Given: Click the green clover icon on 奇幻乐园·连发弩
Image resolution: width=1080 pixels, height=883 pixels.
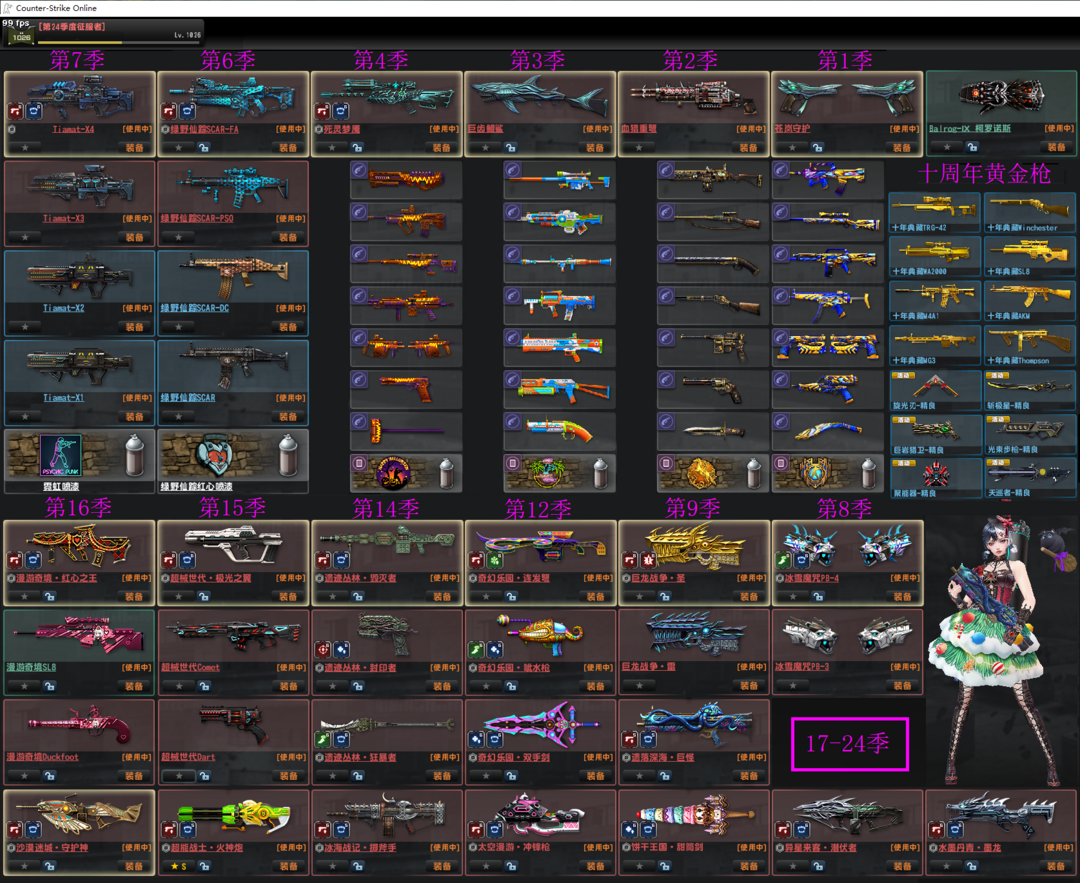Looking at the screenshot, I should [495, 560].
